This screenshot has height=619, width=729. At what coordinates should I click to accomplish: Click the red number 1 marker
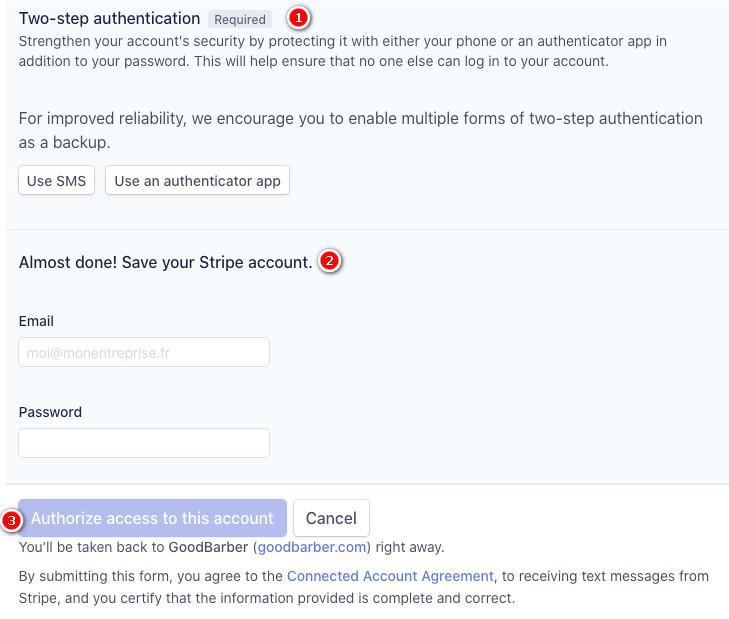(x=297, y=17)
